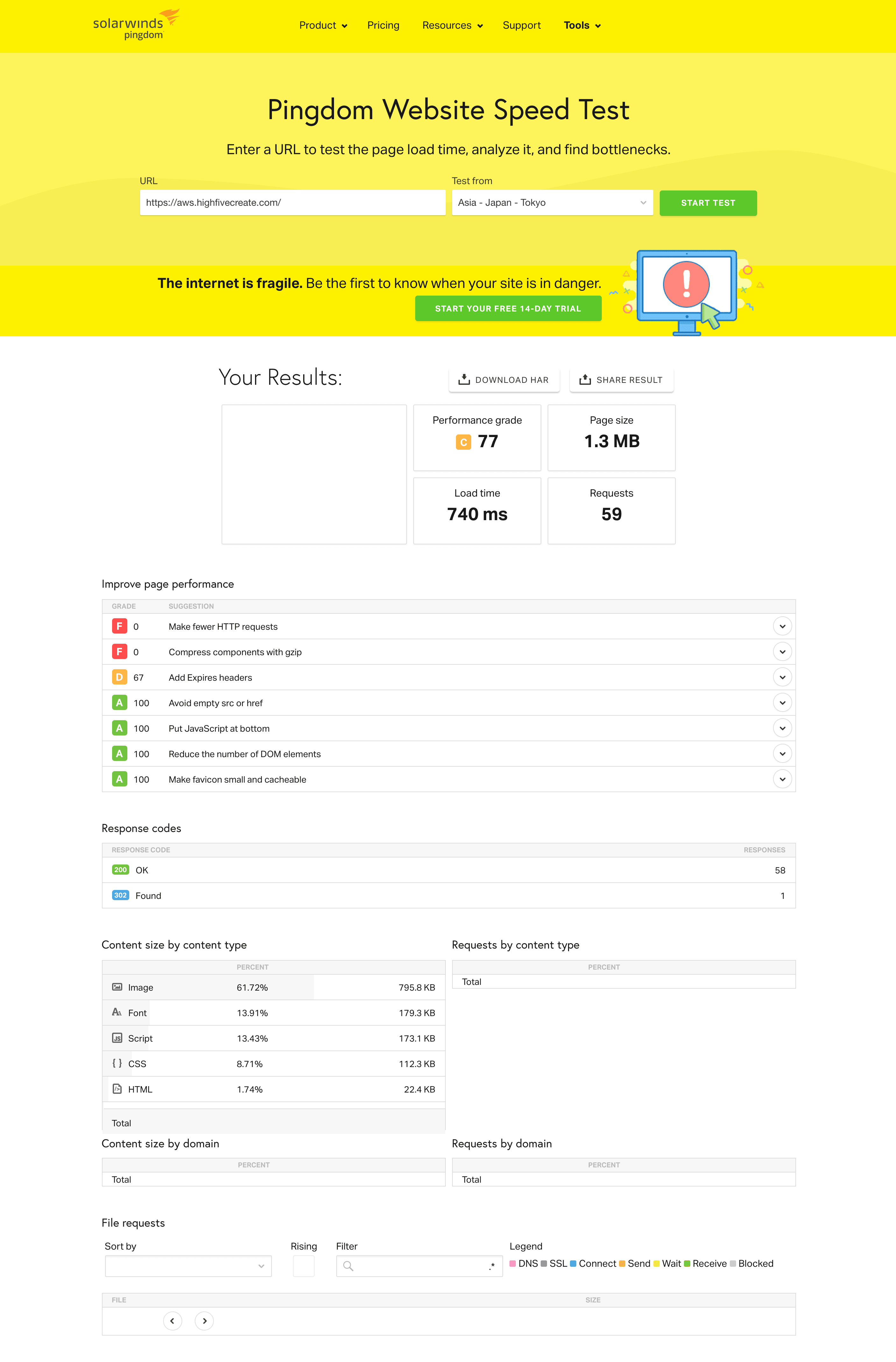Click the Filter text field

click(419, 1266)
